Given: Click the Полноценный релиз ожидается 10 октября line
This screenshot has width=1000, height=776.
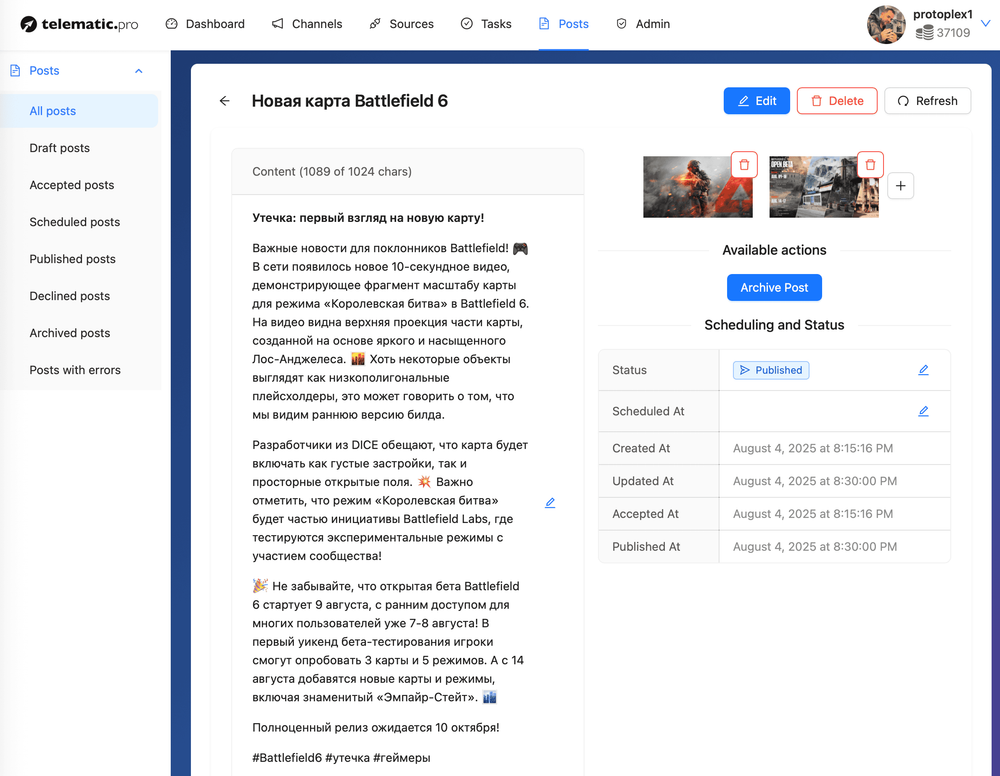Looking at the screenshot, I should point(376,728).
